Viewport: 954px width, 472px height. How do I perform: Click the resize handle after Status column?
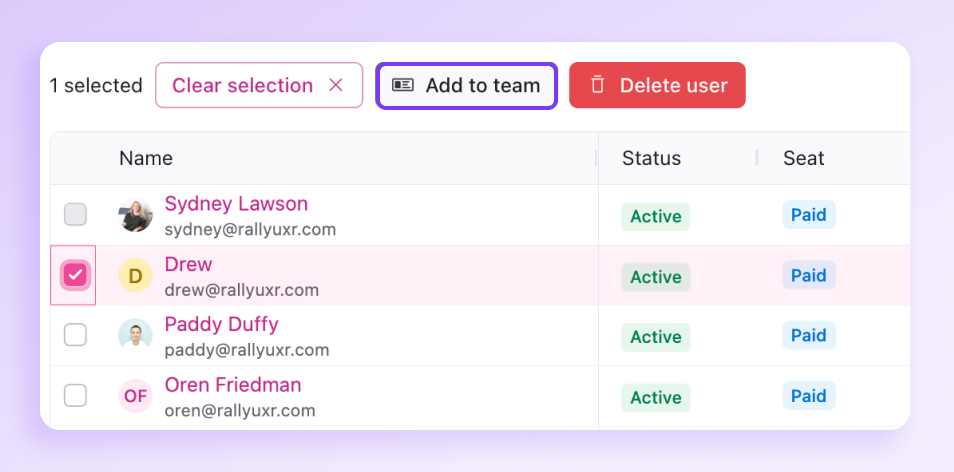pos(757,158)
